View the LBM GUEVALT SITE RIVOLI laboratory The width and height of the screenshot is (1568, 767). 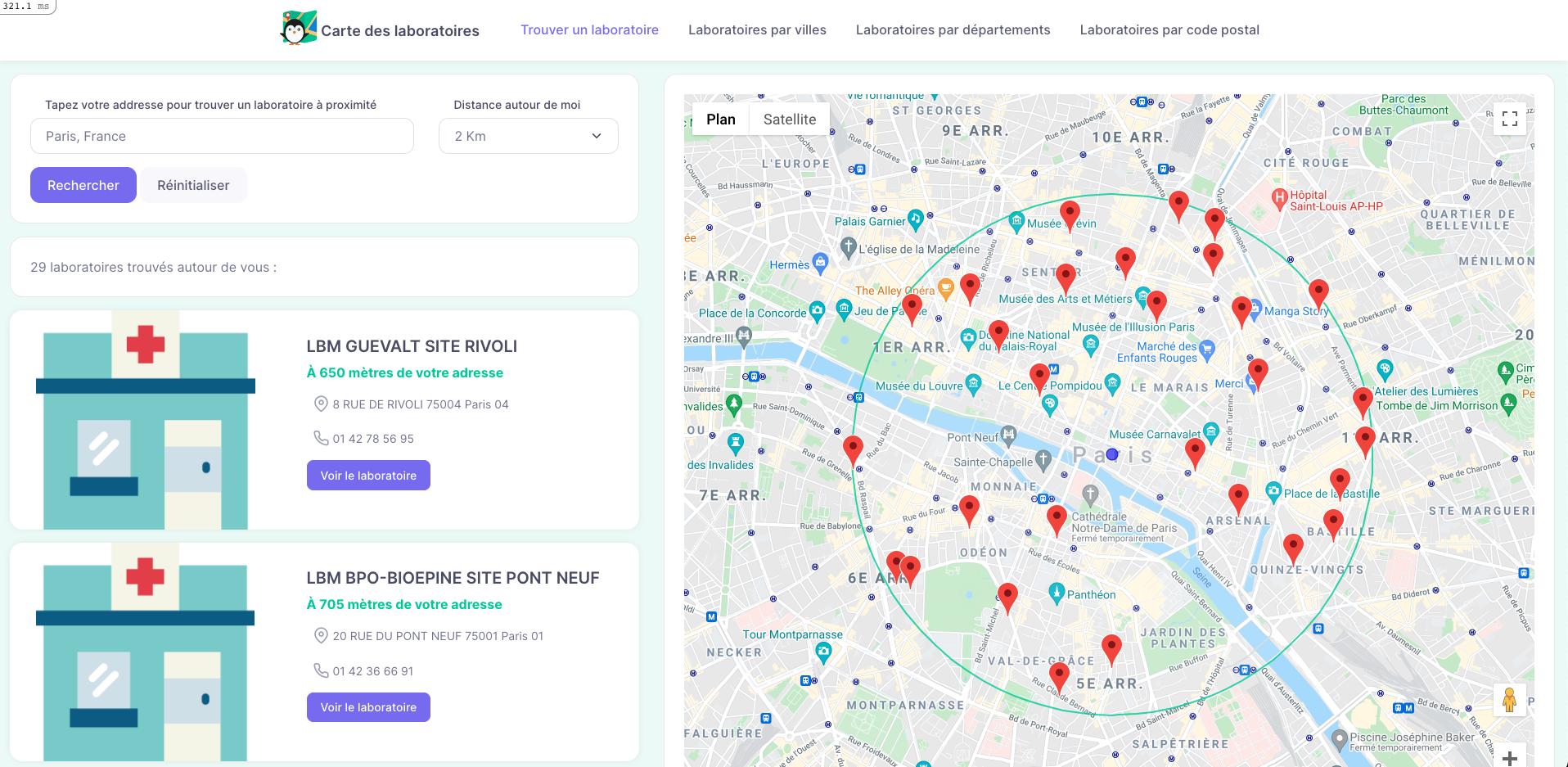(368, 476)
